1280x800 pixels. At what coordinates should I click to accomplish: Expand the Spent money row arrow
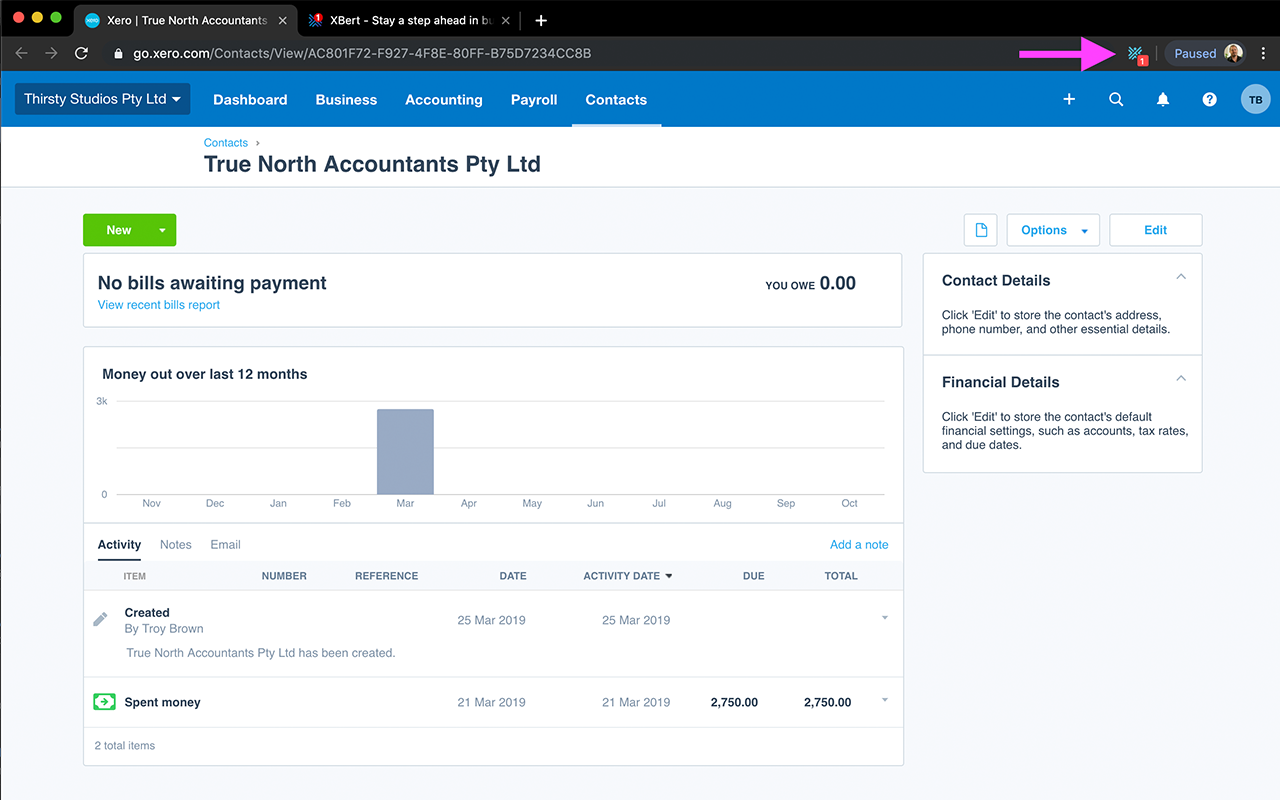point(885,700)
